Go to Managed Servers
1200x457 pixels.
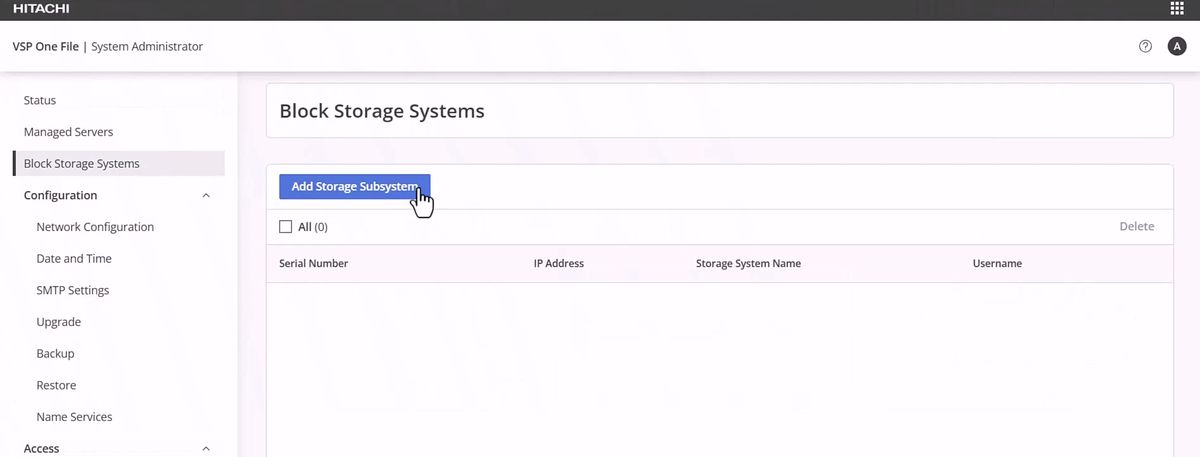point(68,132)
